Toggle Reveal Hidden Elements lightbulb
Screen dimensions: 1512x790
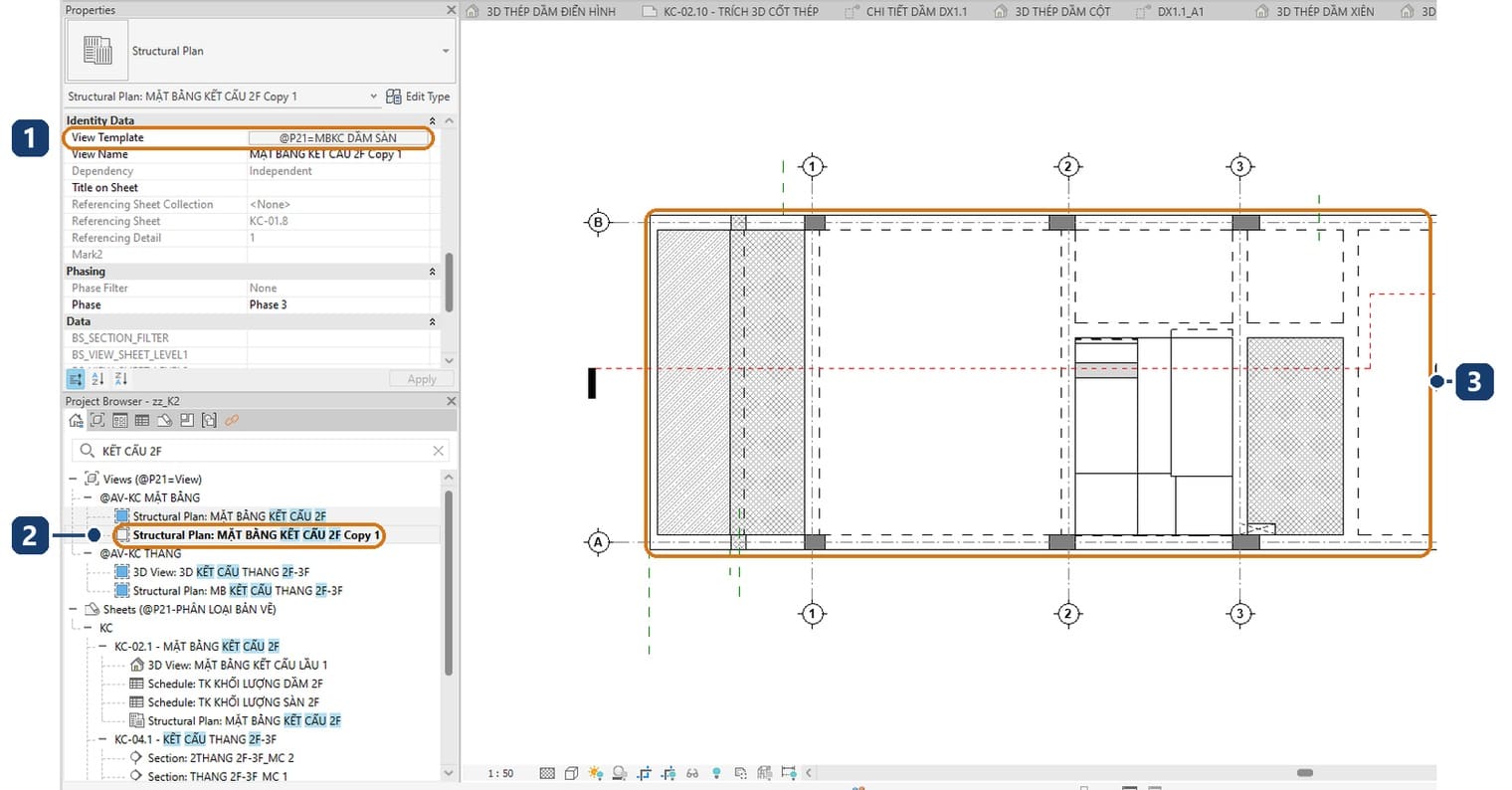click(716, 773)
